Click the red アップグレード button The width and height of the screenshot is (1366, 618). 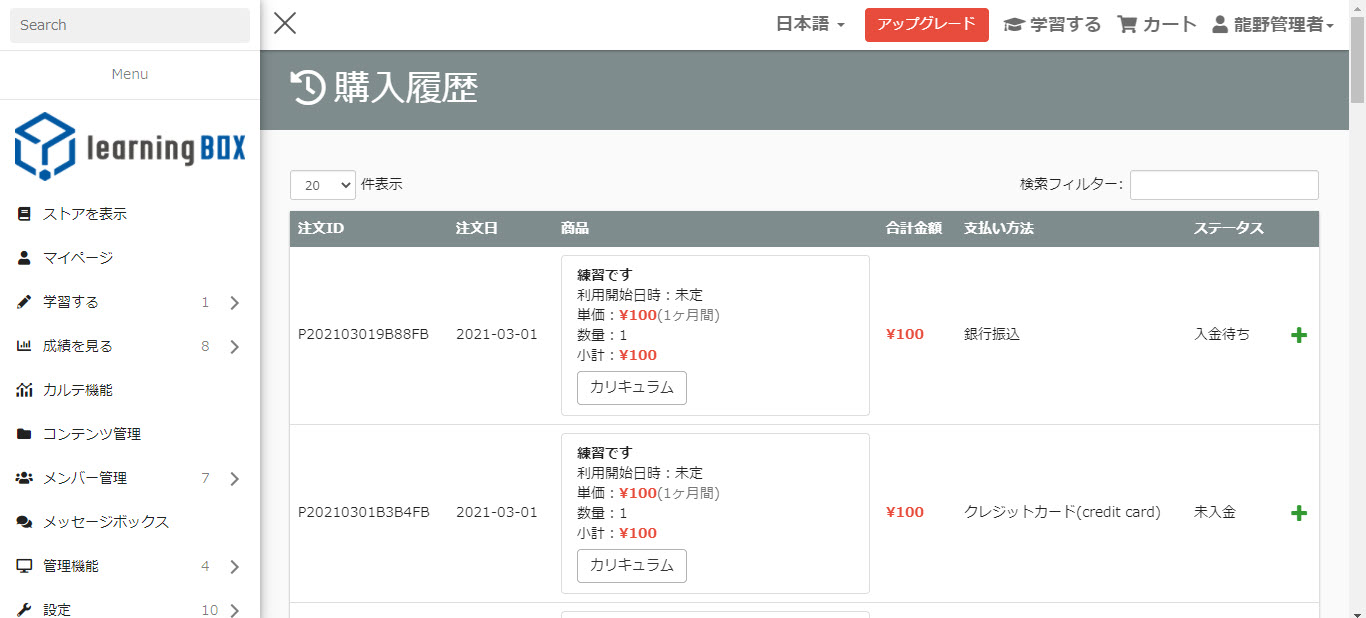926,25
